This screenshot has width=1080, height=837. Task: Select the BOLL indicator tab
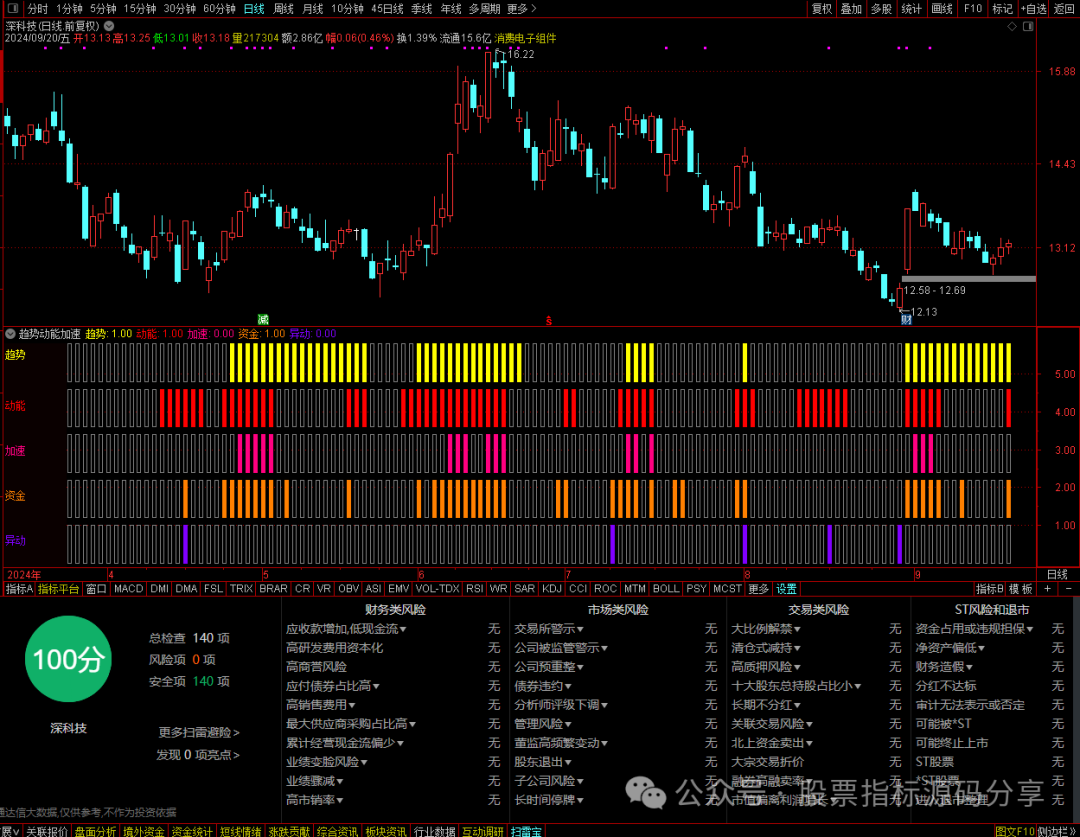pos(665,589)
